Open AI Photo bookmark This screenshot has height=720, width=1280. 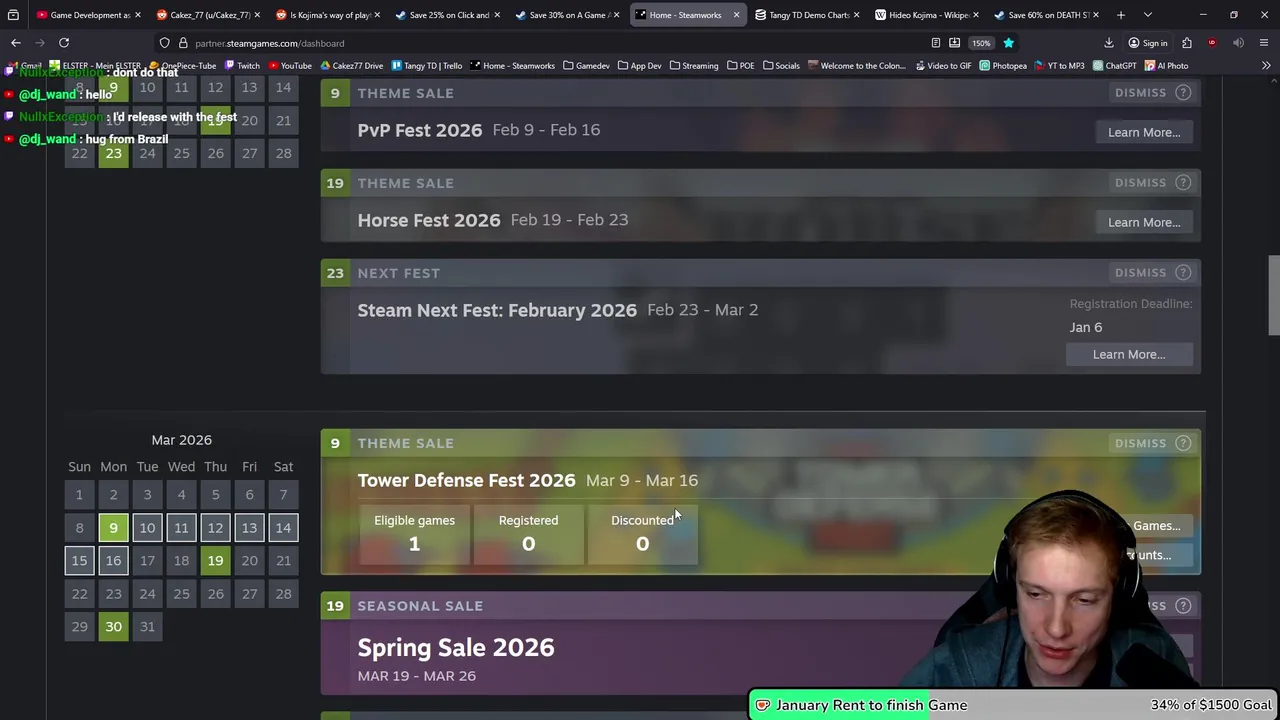click(1166, 66)
